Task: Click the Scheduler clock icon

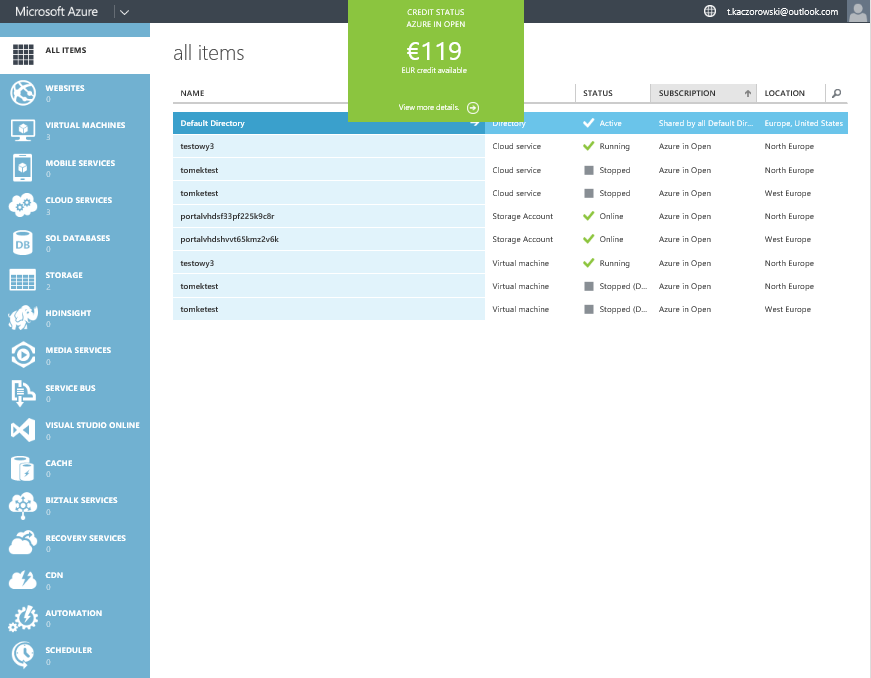Action: pyautogui.click(x=23, y=655)
